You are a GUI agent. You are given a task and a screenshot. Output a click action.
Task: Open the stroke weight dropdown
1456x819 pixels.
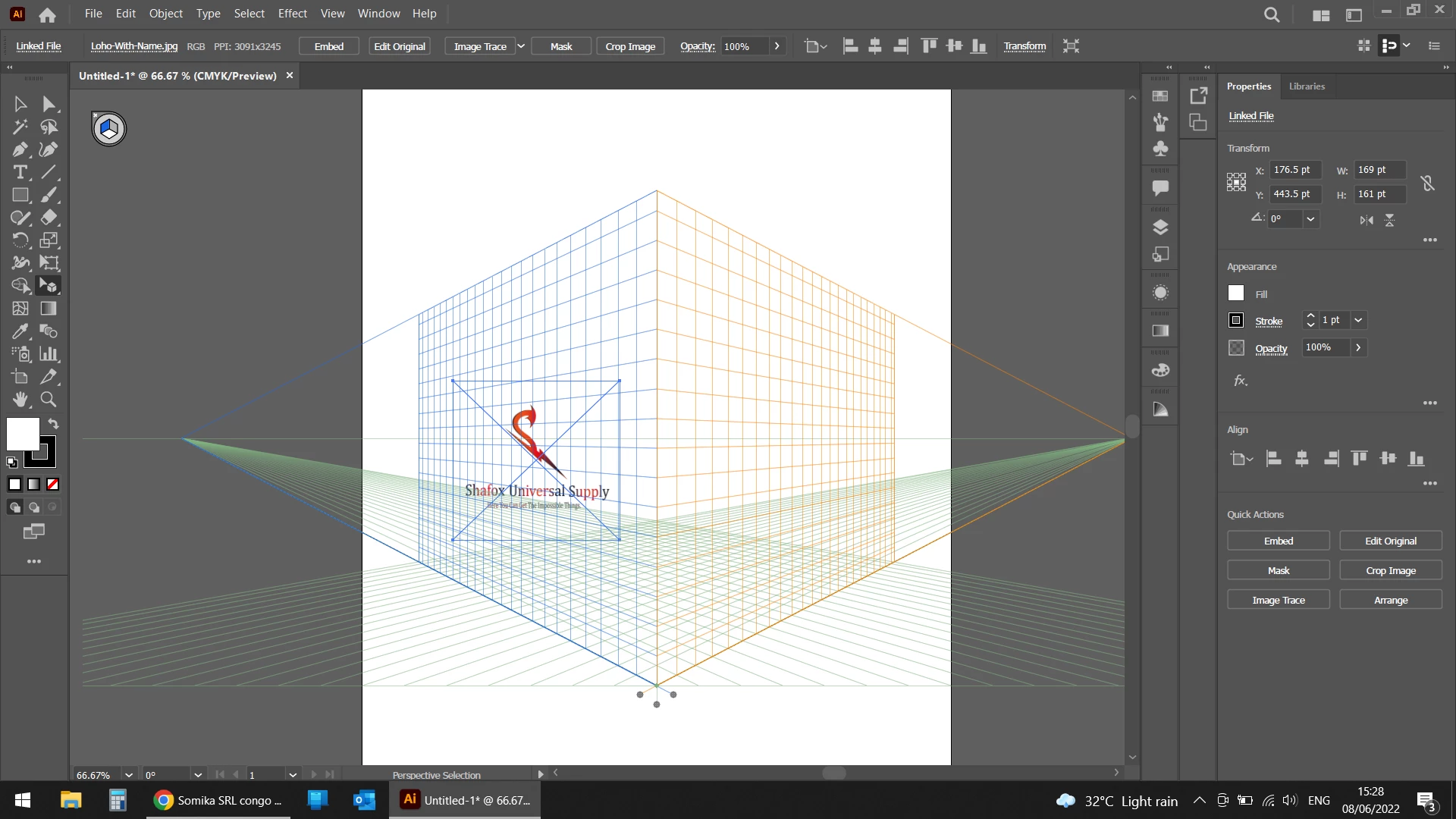point(1358,320)
